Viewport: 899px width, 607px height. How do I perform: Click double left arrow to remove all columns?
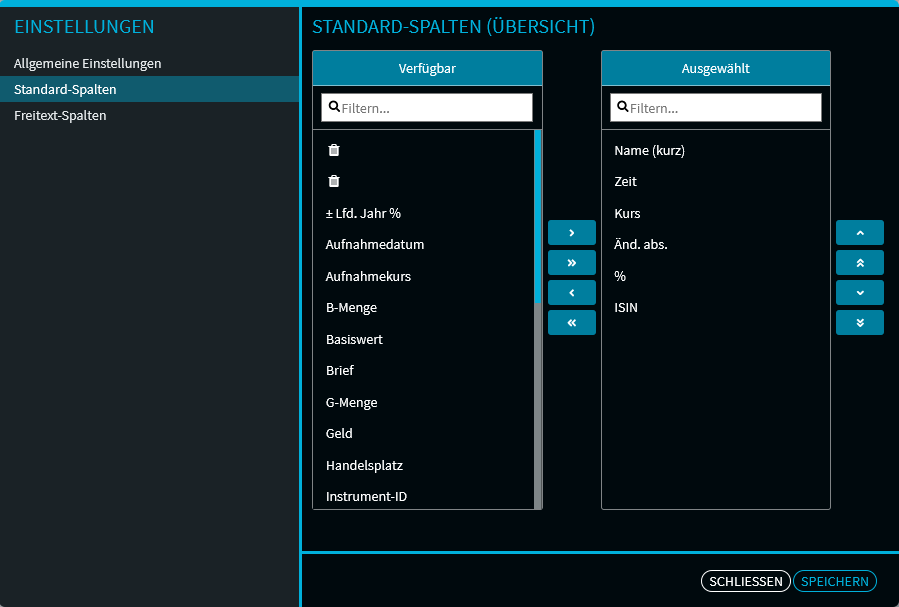pyautogui.click(x=571, y=322)
